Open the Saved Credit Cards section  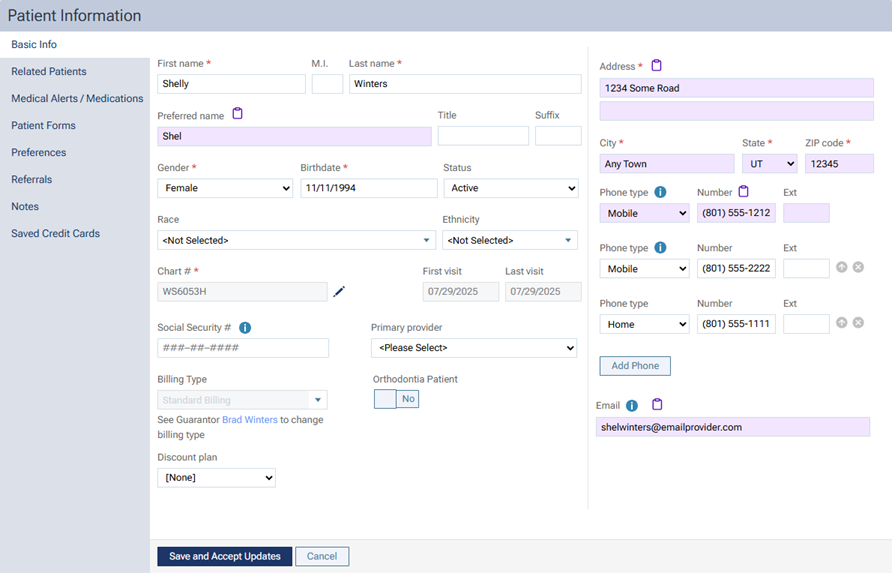click(x=55, y=234)
